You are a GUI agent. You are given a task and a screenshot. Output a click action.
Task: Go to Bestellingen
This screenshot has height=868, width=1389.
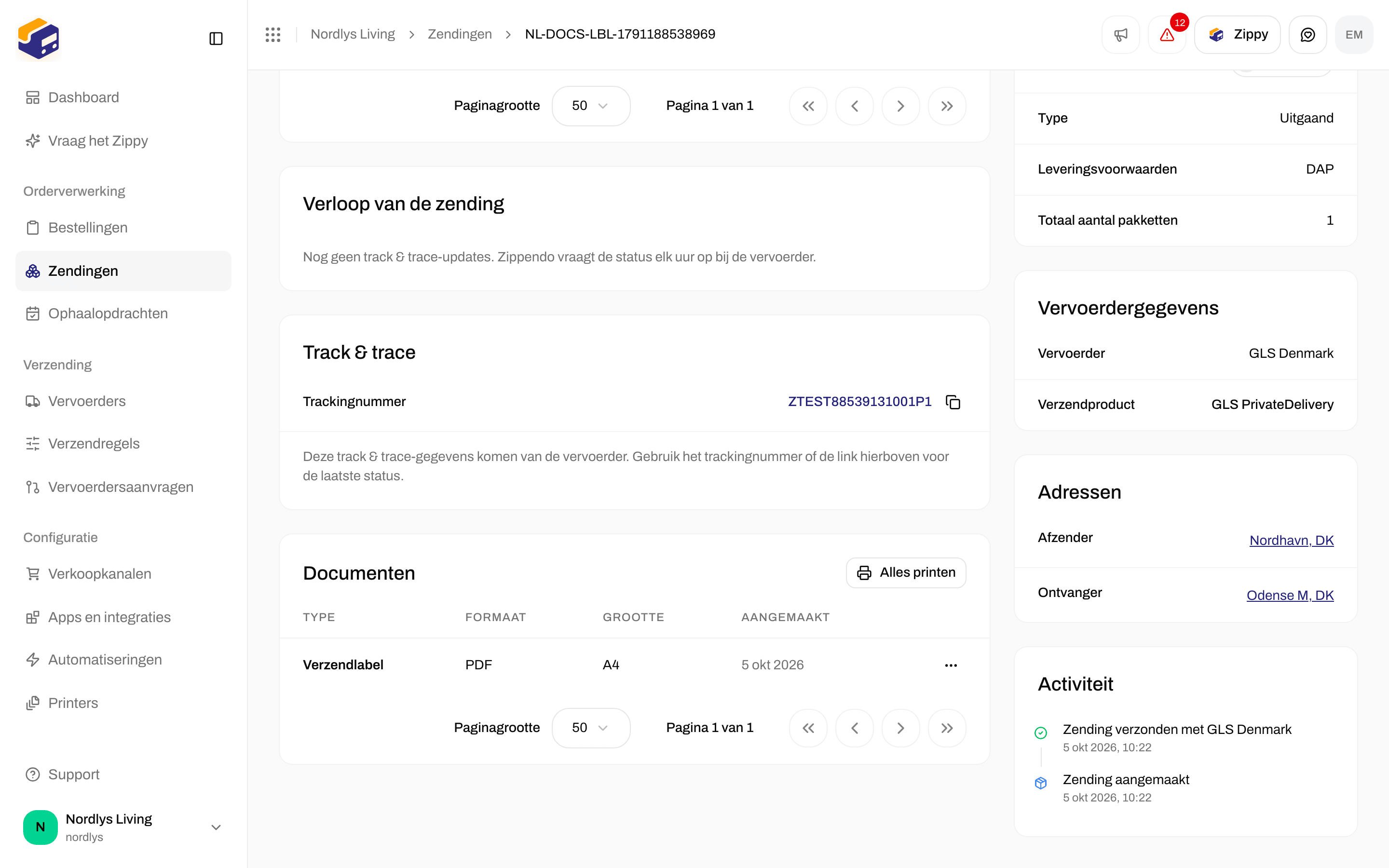[x=123, y=228]
